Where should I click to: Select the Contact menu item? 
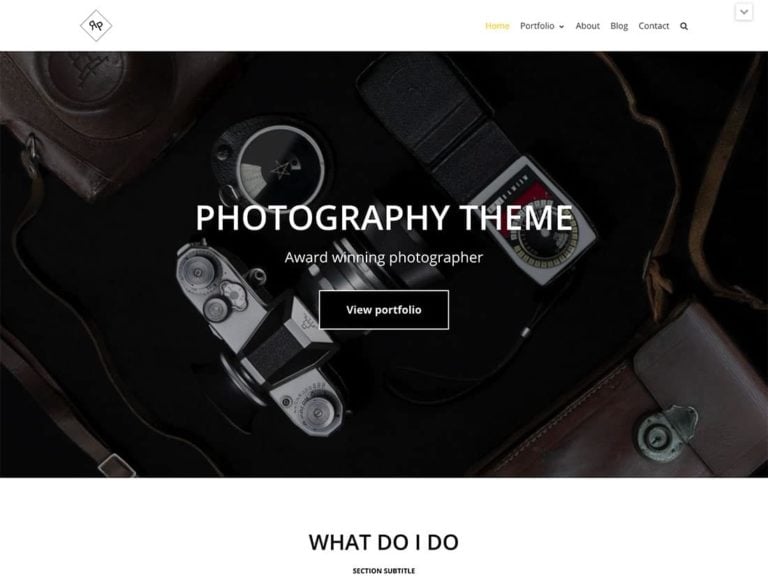[653, 26]
